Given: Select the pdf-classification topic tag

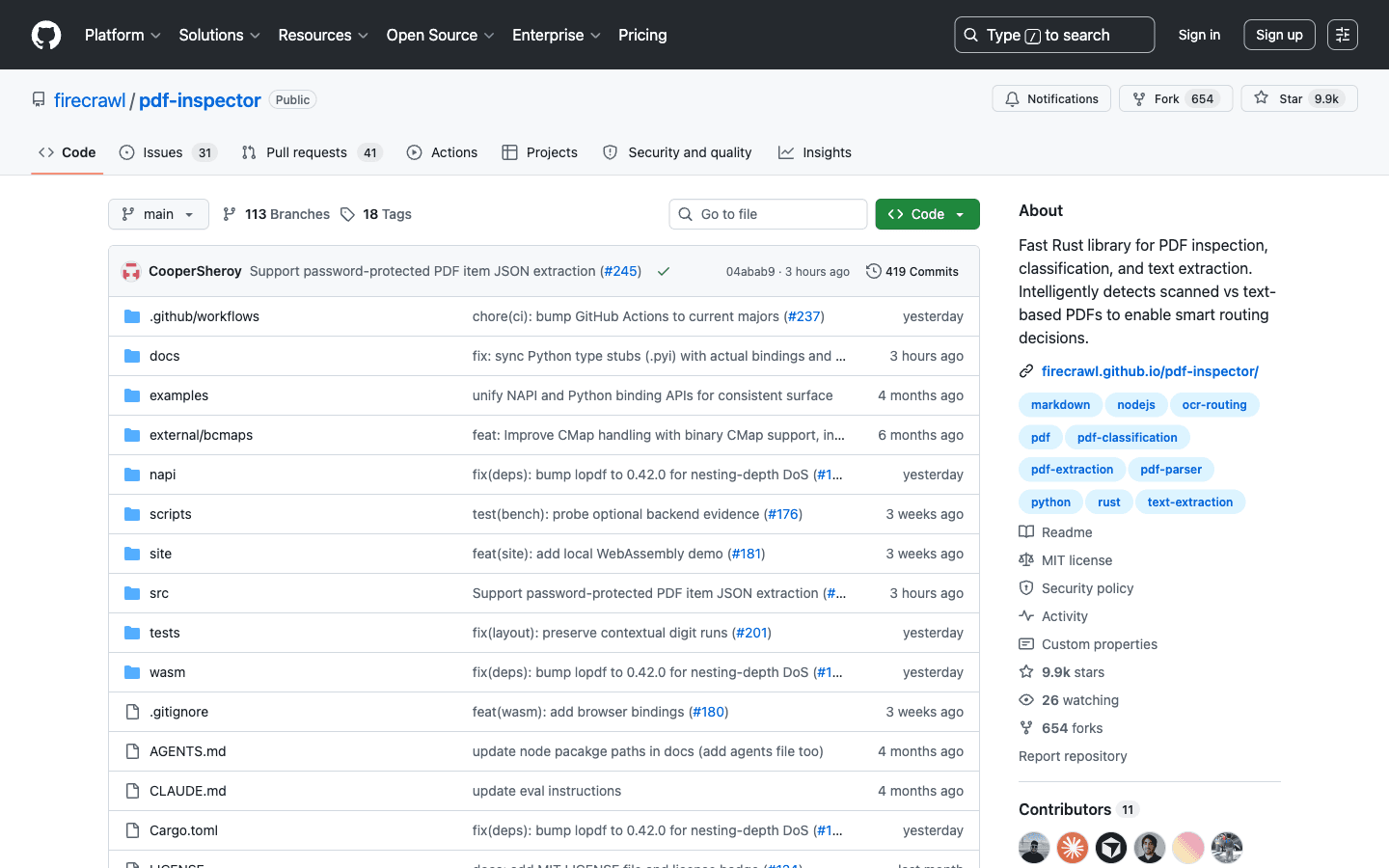Looking at the screenshot, I should click(1127, 437).
